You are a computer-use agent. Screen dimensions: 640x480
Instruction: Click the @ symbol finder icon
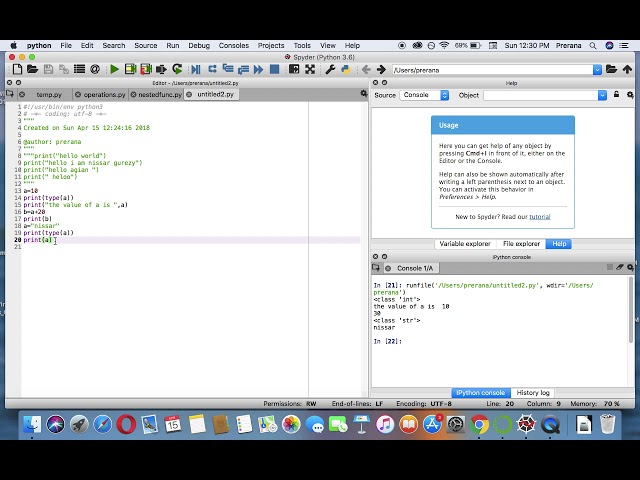pyautogui.click(x=95, y=69)
